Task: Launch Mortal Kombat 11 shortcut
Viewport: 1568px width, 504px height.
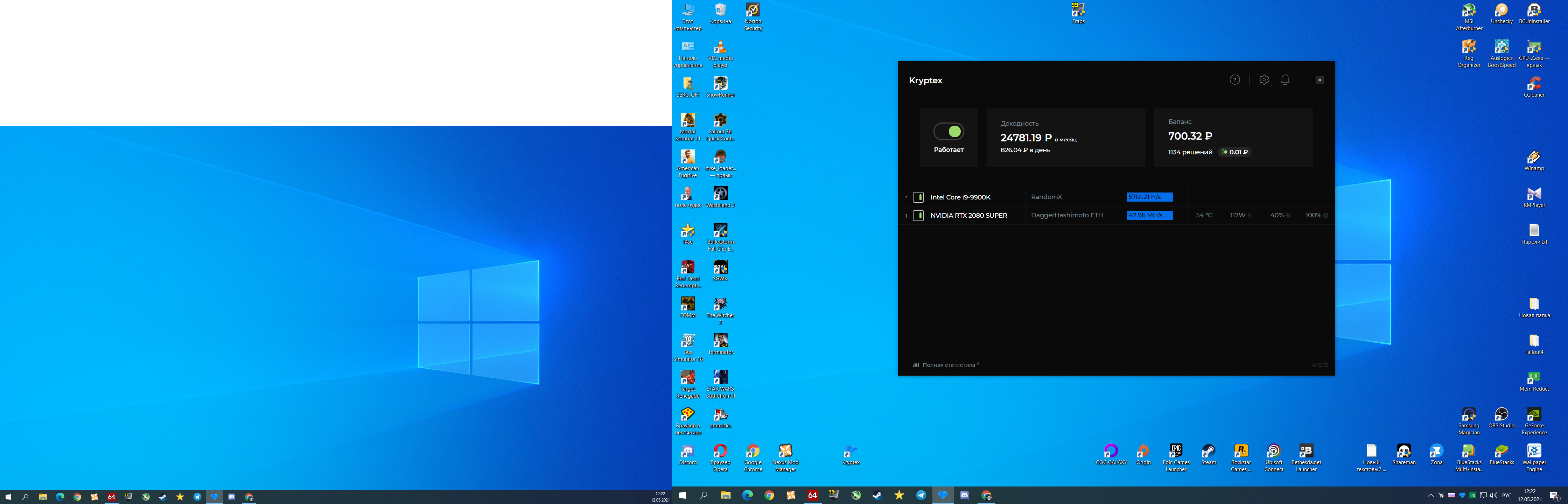Action: [688, 127]
